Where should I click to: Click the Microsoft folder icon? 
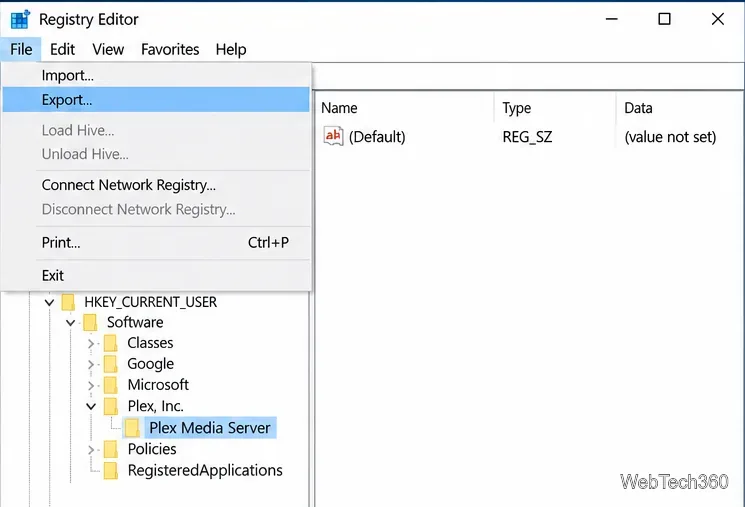click(110, 385)
